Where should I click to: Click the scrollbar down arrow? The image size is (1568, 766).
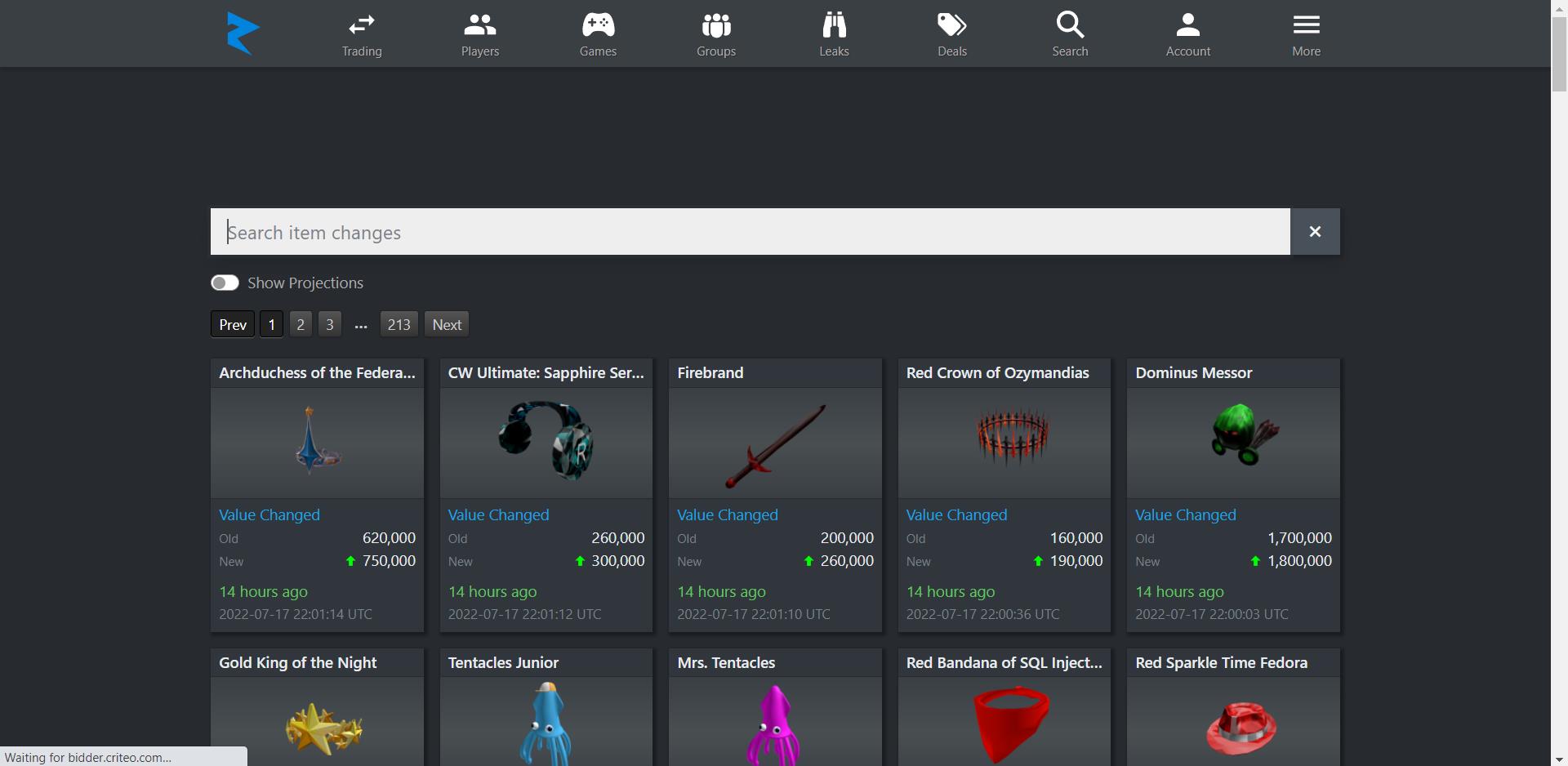1559,759
